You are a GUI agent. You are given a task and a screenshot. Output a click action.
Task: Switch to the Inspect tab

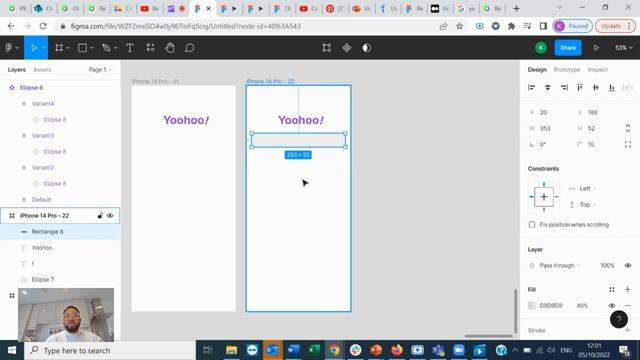click(x=598, y=70)
